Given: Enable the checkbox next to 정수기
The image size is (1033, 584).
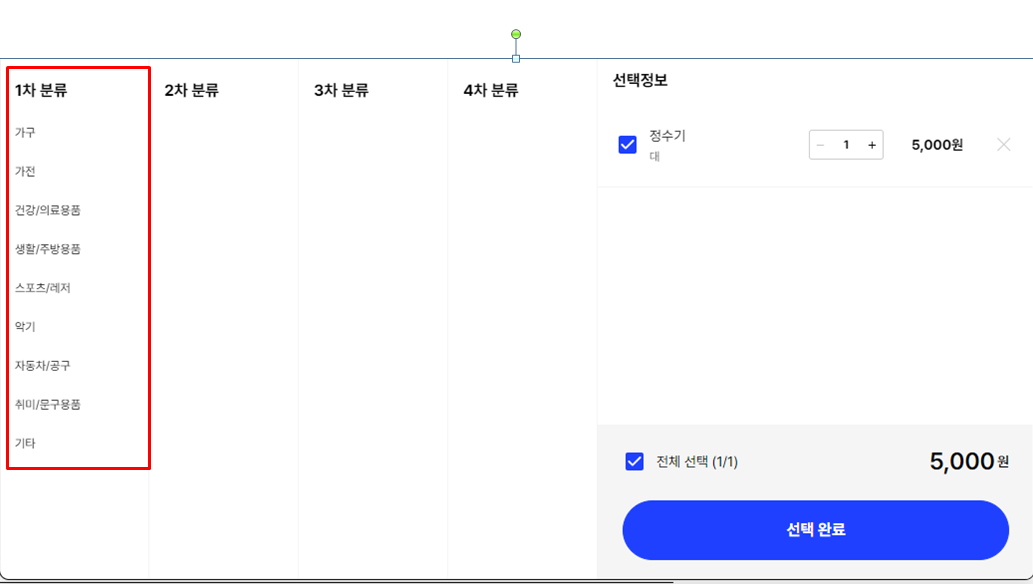Looking at the screenshot, I should click(627, 144).
